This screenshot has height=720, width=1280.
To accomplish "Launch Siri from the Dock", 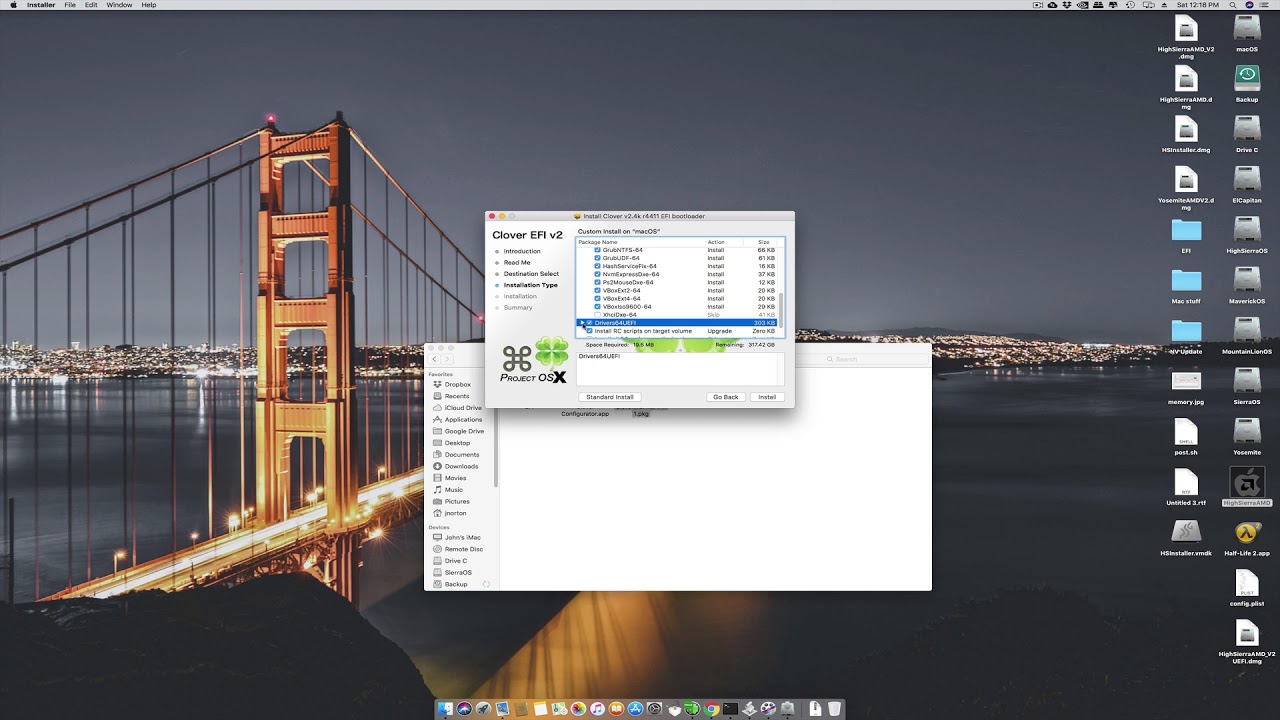I will [x=464, y=709].
